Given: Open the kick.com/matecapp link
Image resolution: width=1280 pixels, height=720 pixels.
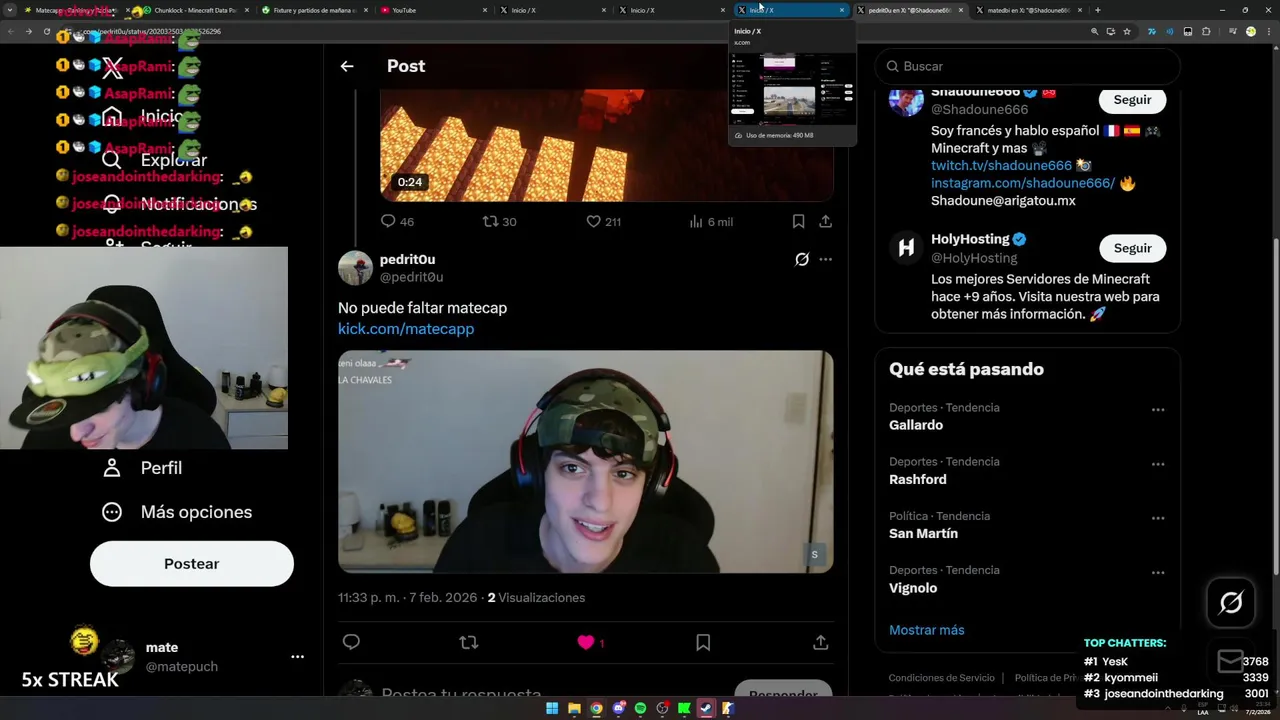Looking at the screenshot, I should click(x=406, y=328).
